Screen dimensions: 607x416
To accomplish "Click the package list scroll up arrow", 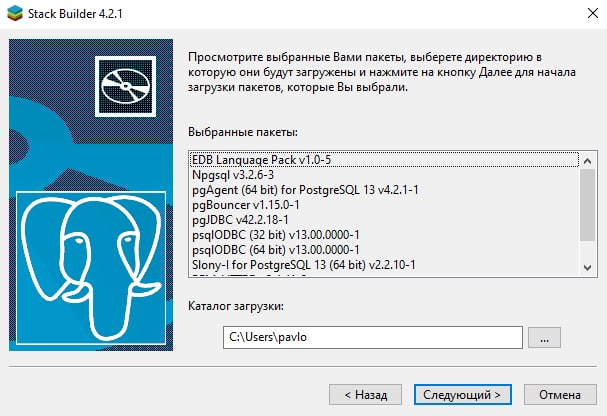I will (x=587, y=161).
